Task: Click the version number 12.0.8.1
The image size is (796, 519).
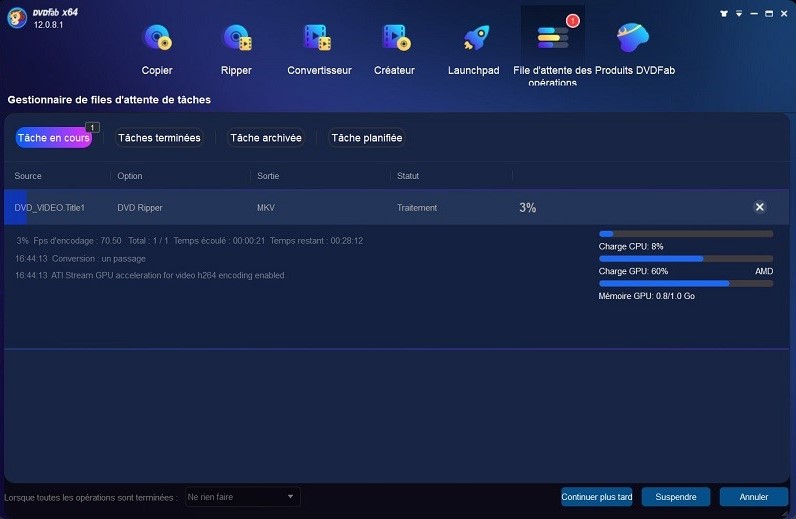Action: coord(48,24)
